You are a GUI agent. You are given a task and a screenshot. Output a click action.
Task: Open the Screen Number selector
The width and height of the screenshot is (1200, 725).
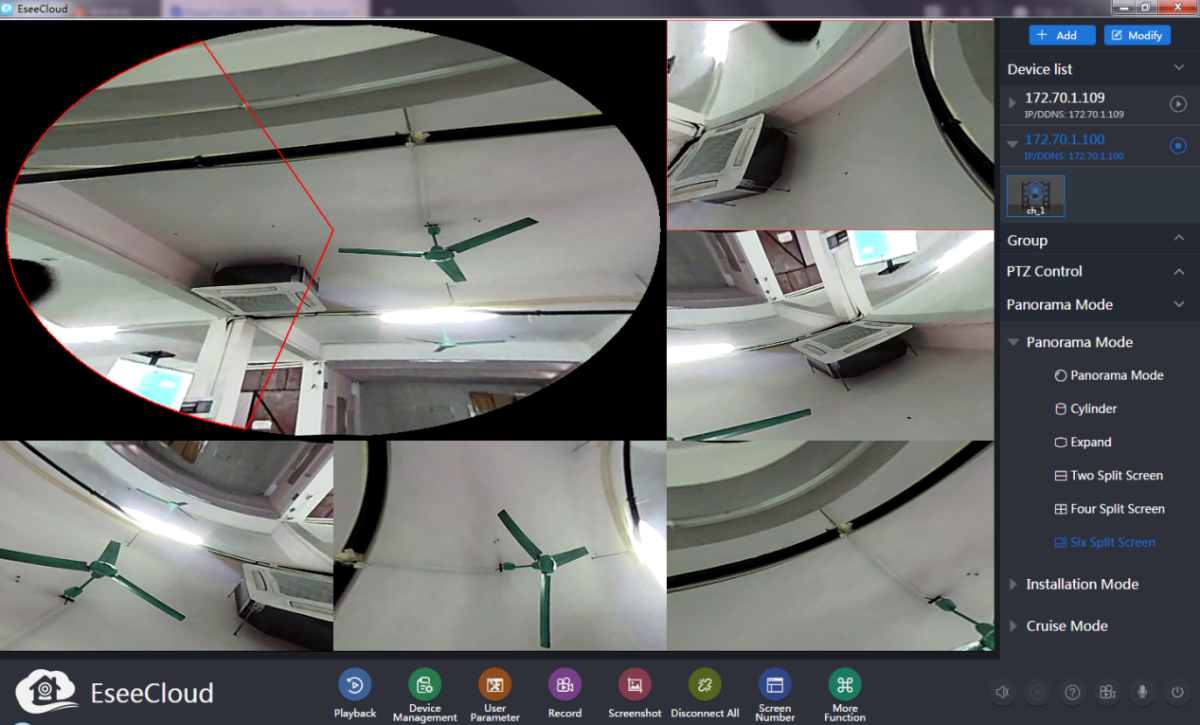775,685
